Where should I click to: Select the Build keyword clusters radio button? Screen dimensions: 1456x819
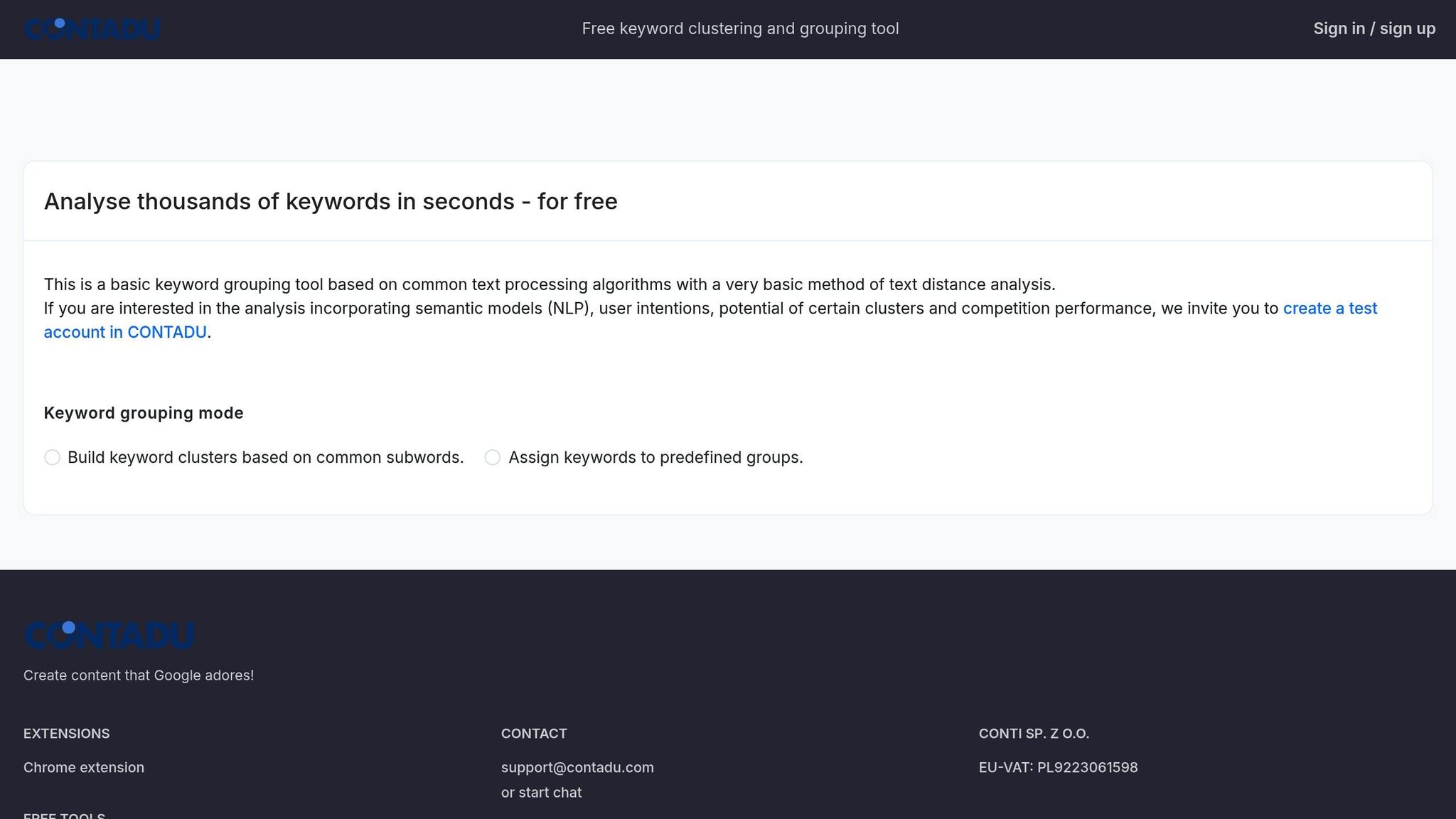tap(52, 457)
